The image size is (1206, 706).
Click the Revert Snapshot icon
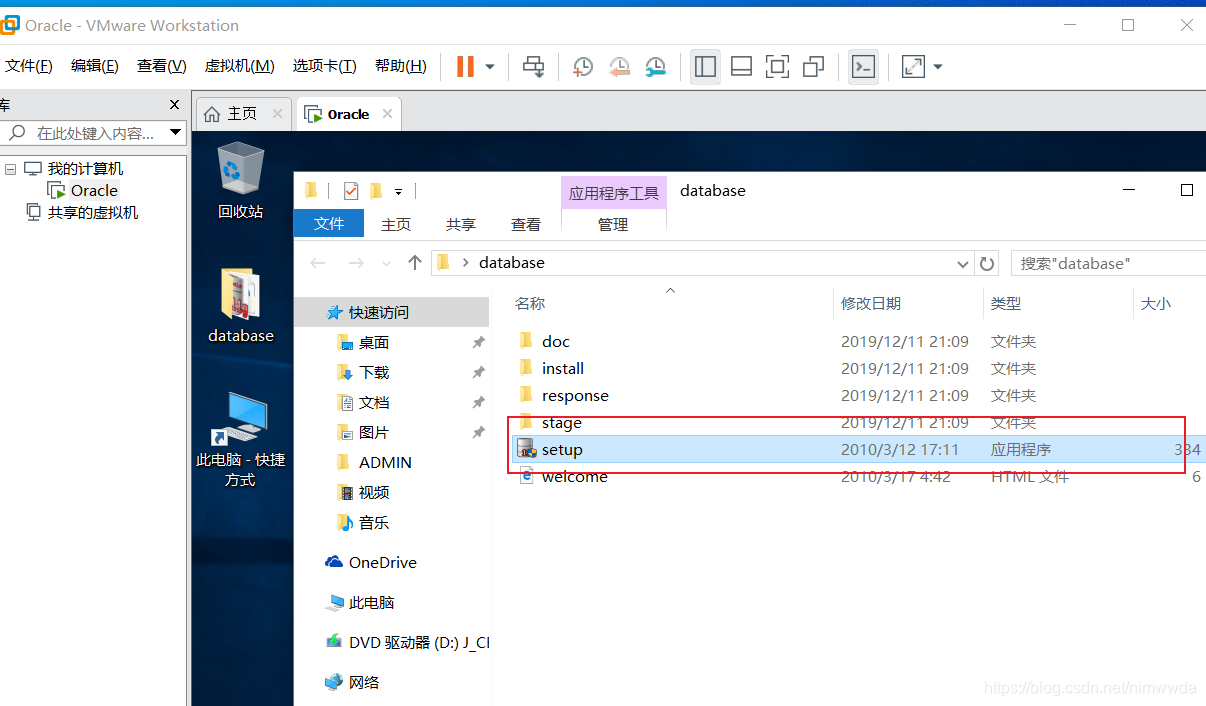[x=619, y=66]
